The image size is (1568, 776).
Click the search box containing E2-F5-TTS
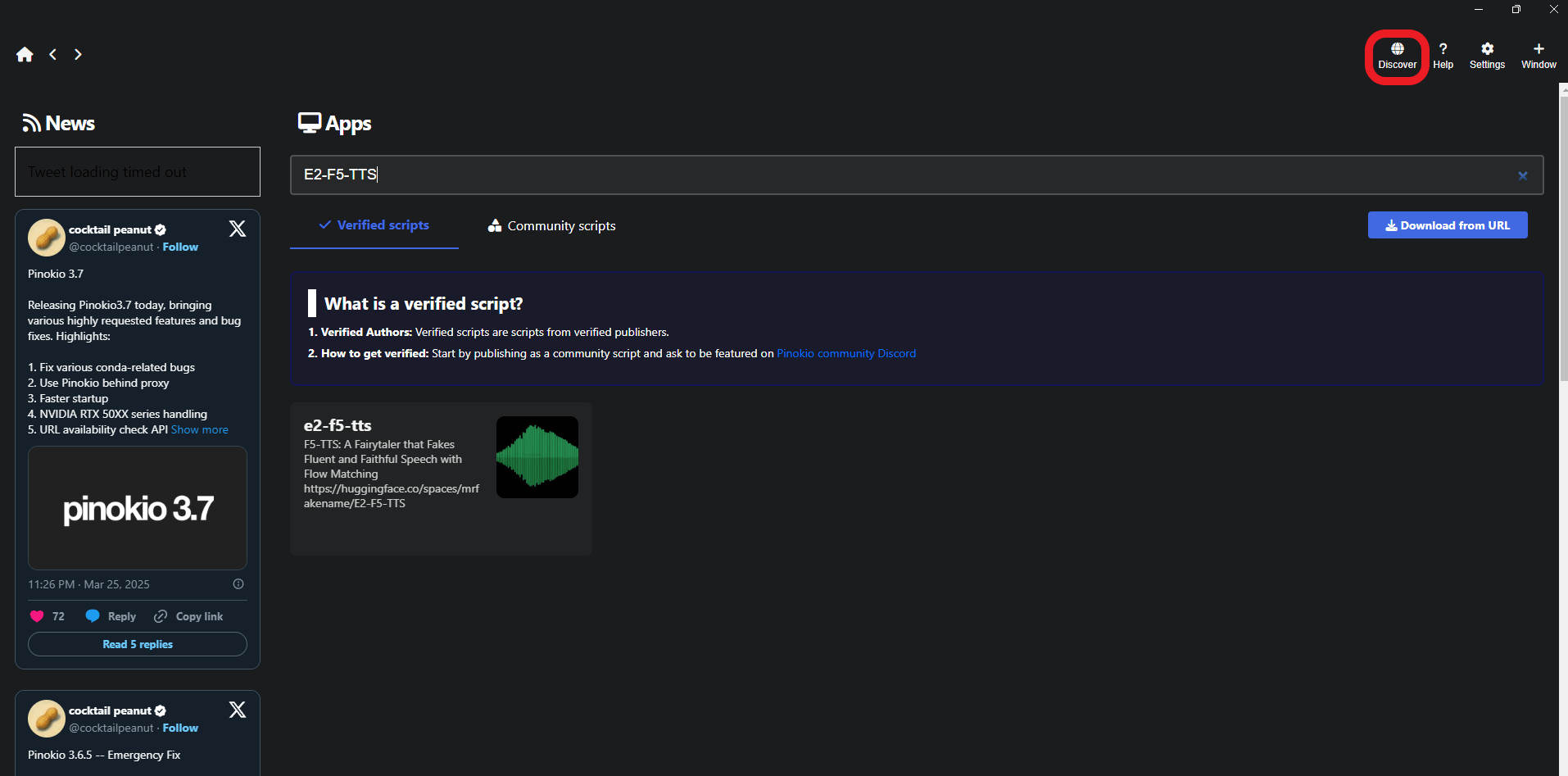tap(917, 175)
